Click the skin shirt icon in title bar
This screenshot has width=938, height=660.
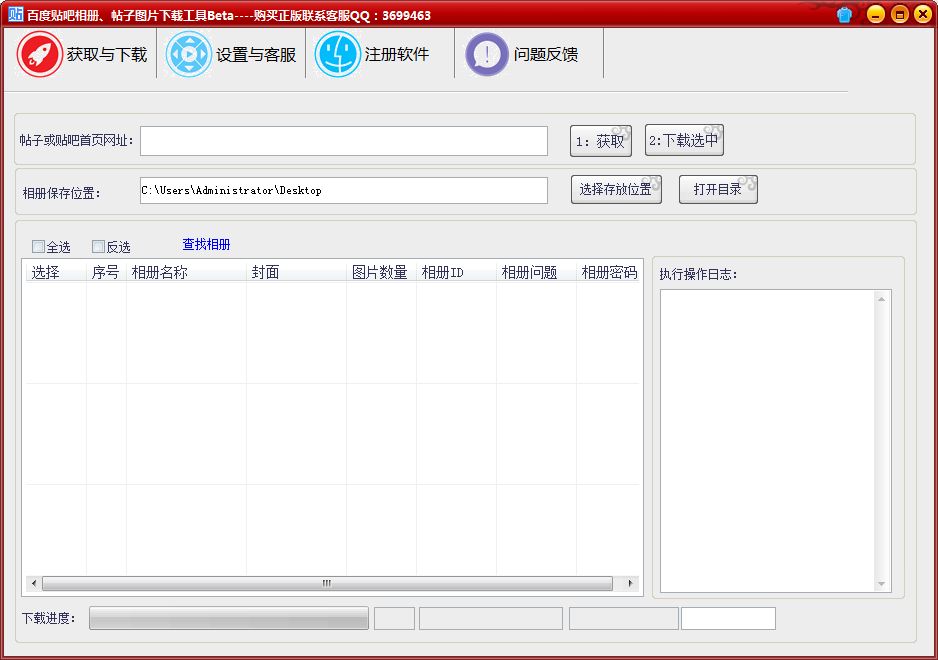845,14
